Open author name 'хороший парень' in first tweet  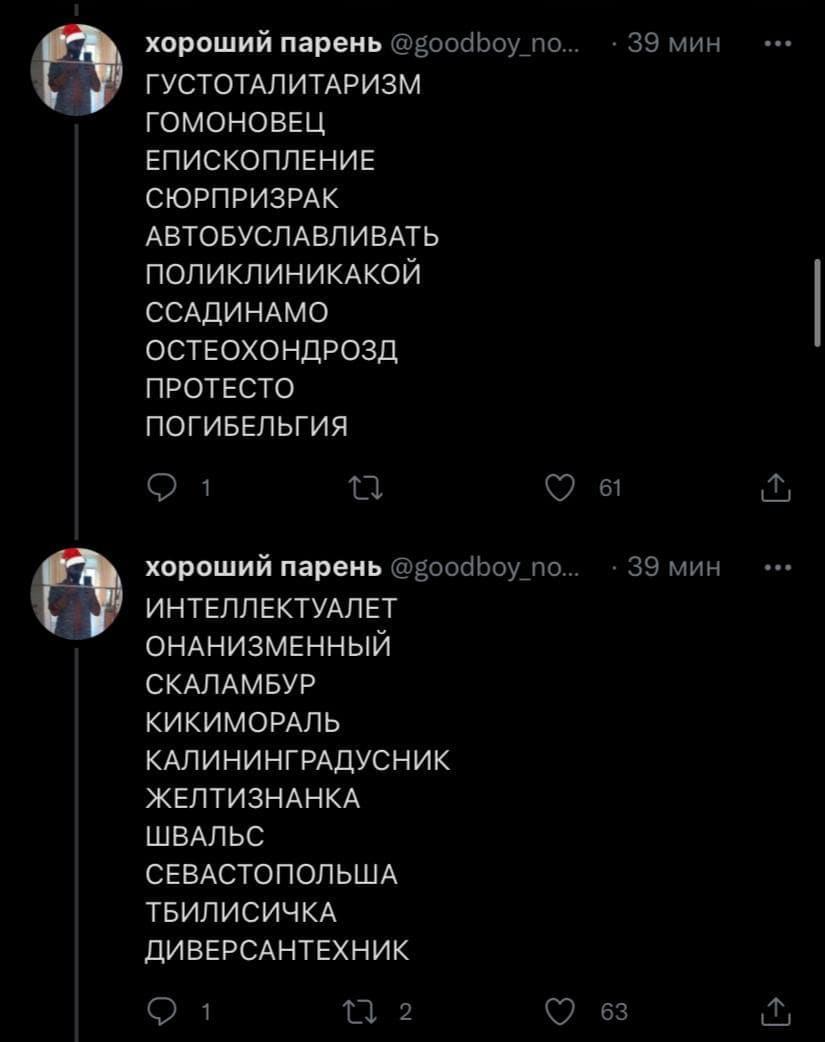tap(264, 44)
